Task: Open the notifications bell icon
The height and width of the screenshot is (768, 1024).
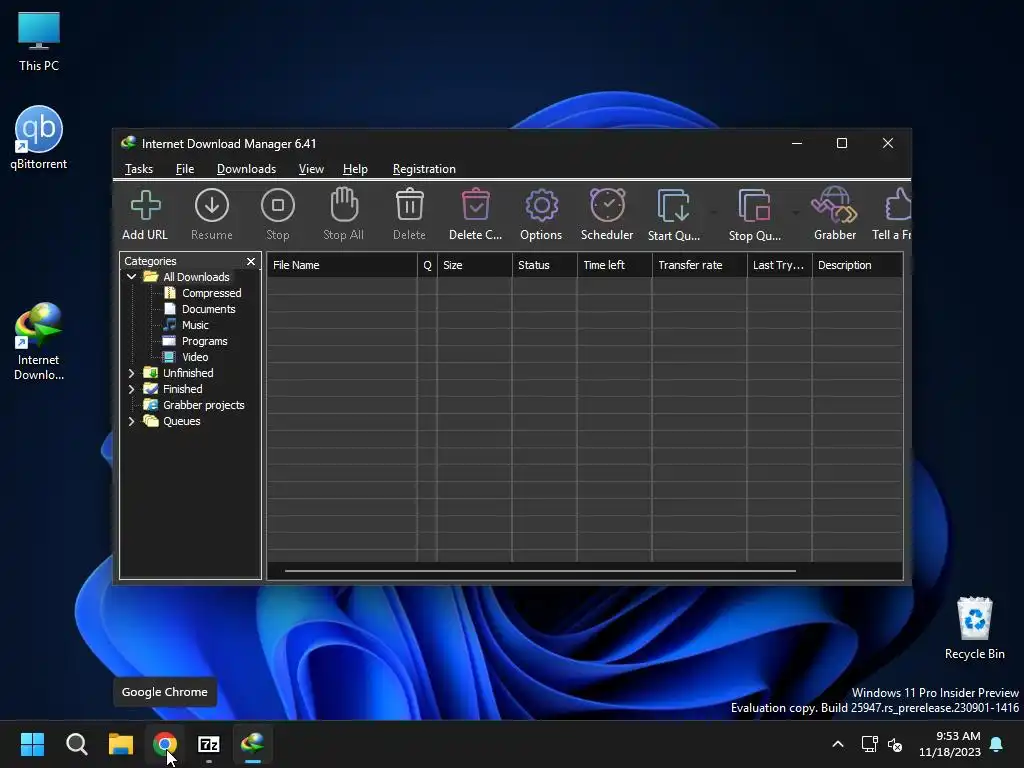Action: (997, 744)
